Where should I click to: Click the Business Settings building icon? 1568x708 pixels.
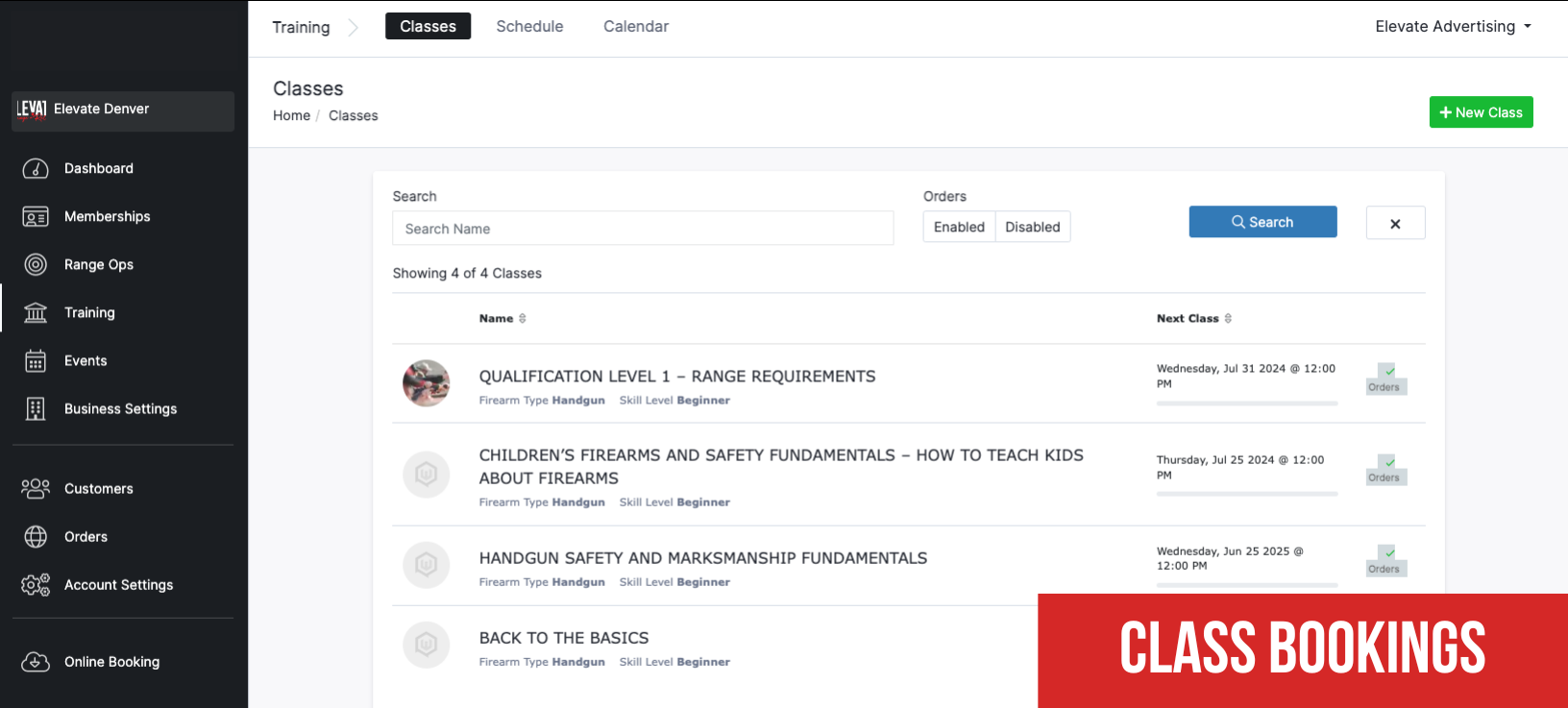coord(36,409)
